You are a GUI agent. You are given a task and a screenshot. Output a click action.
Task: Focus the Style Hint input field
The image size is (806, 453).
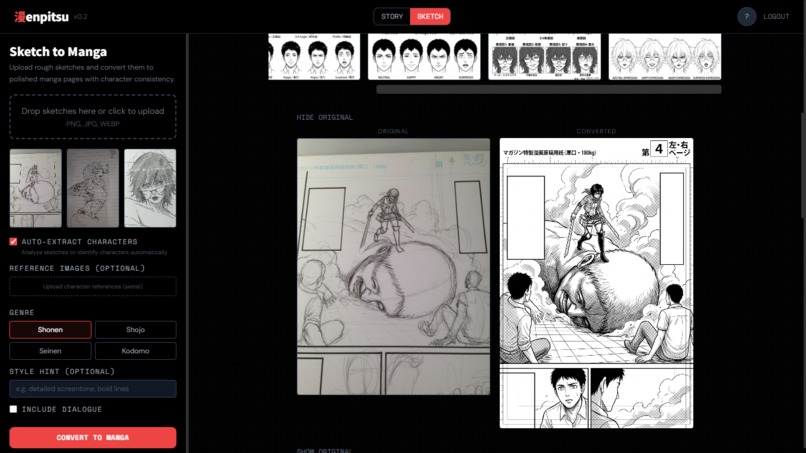[x=93, y=389]
